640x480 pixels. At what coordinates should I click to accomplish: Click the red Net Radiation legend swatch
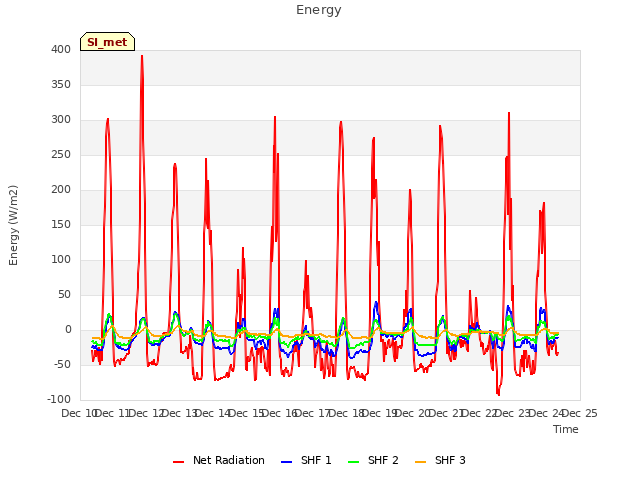tap(178, 462)
